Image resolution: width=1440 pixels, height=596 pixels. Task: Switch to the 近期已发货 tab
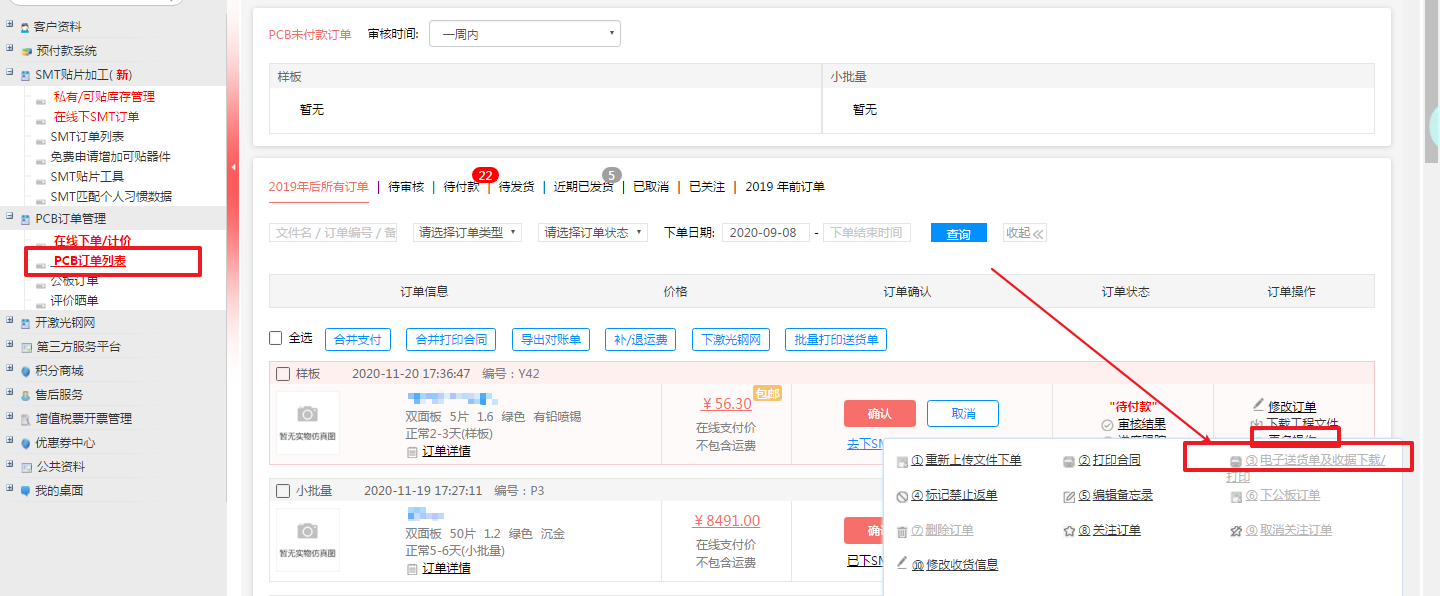click(583, 187)
